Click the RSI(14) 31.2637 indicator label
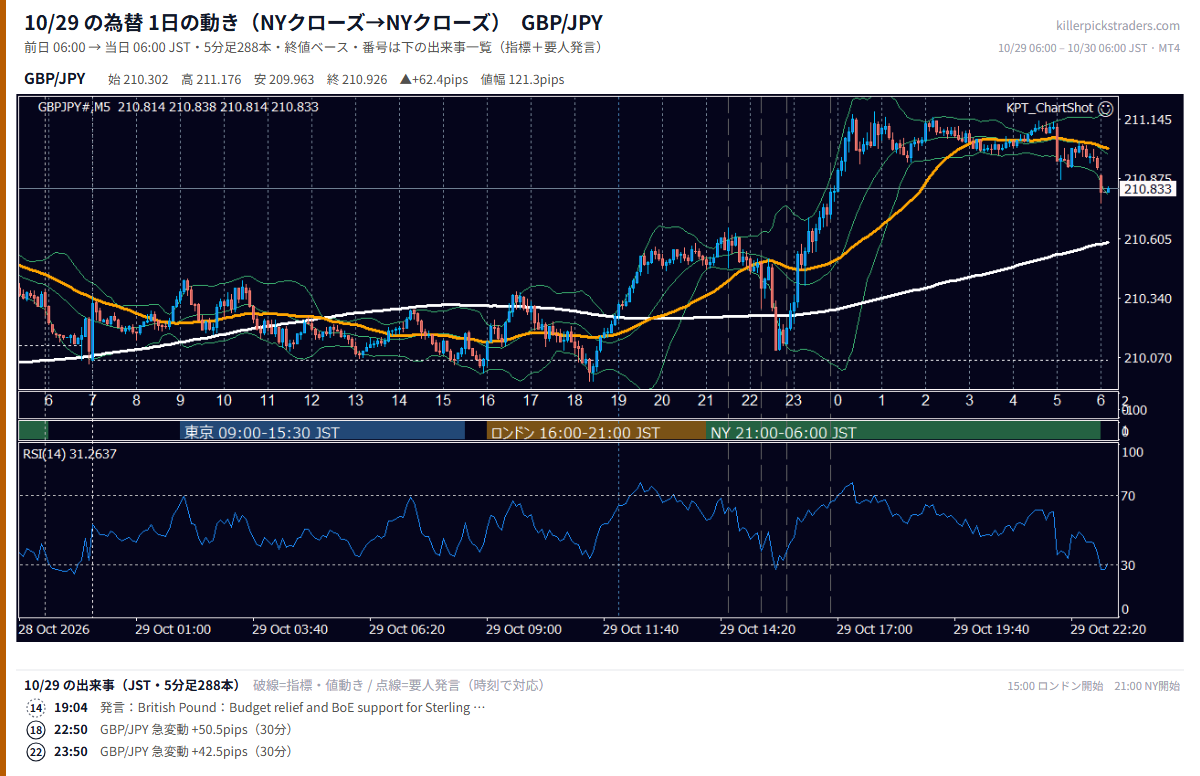 (70, 454)
